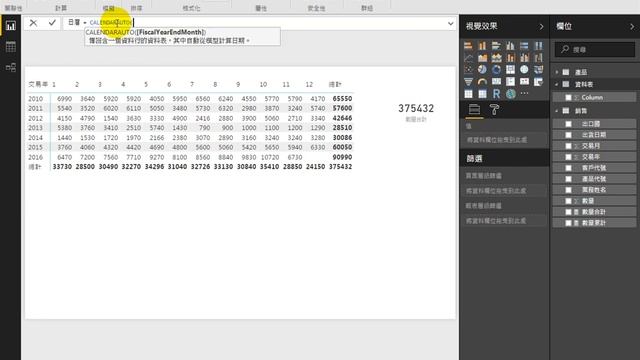Switch to Data view in left sidebar
The width and height of the screenshot is (640, 360).
pyautogui.click(x=11, y=47)
